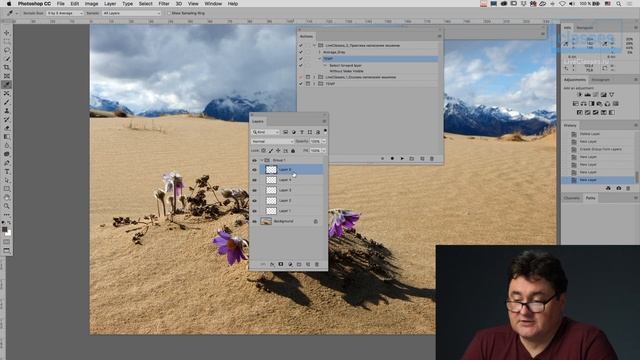This screenshot has width=640, height=360.
Task: Click the type layer filter icon
Action: click(302, 132)
